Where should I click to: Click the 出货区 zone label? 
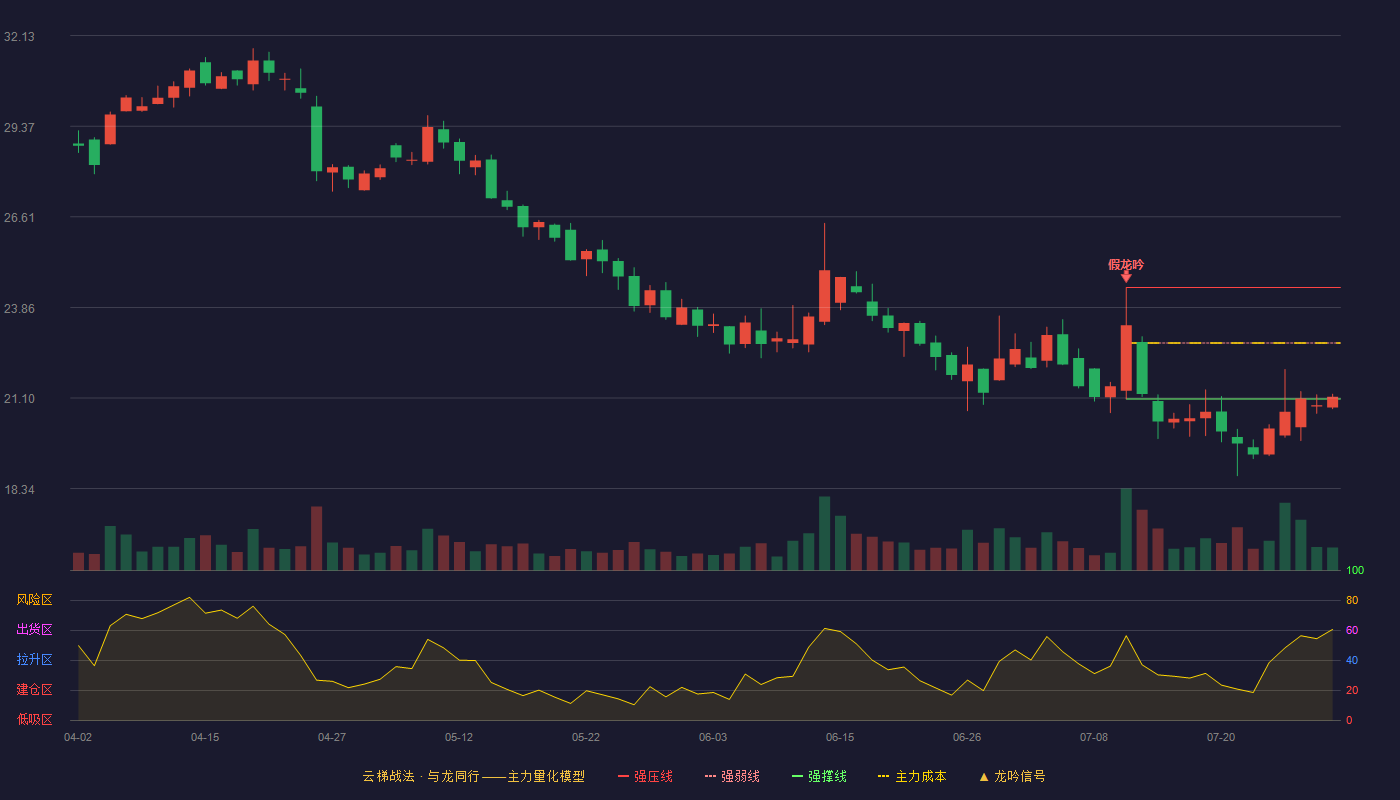pos(34,630)
